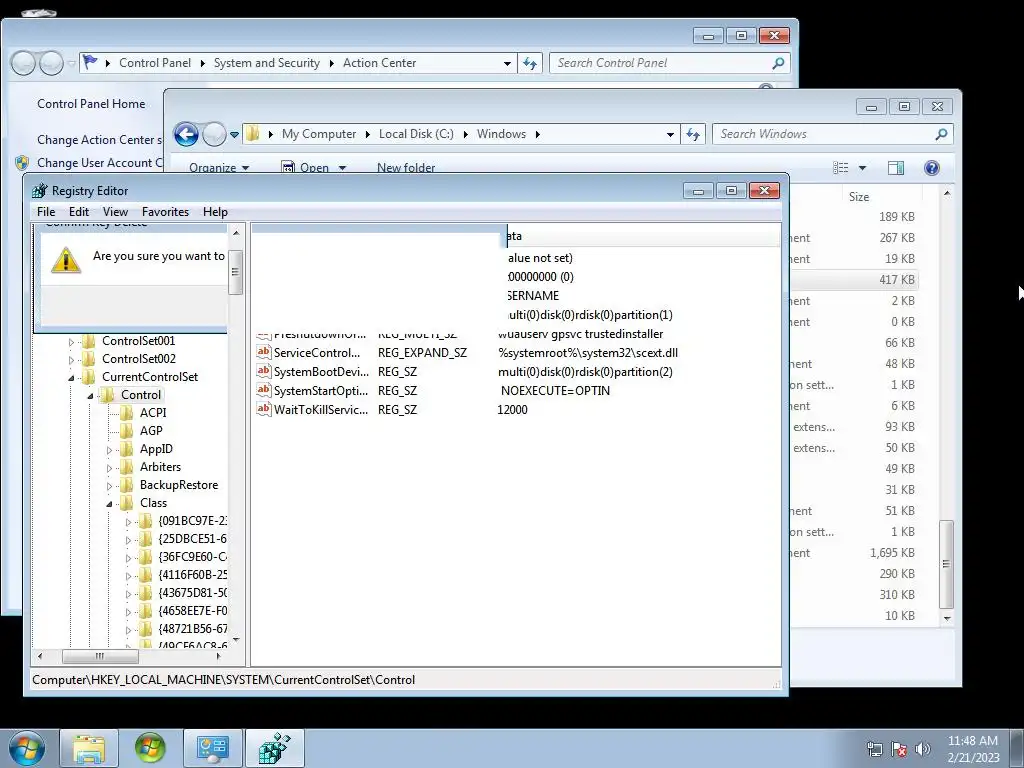This screenshot has height=768, width=1024.
Task: Click the SystemBootDevi value string icon
Action: 263,371
